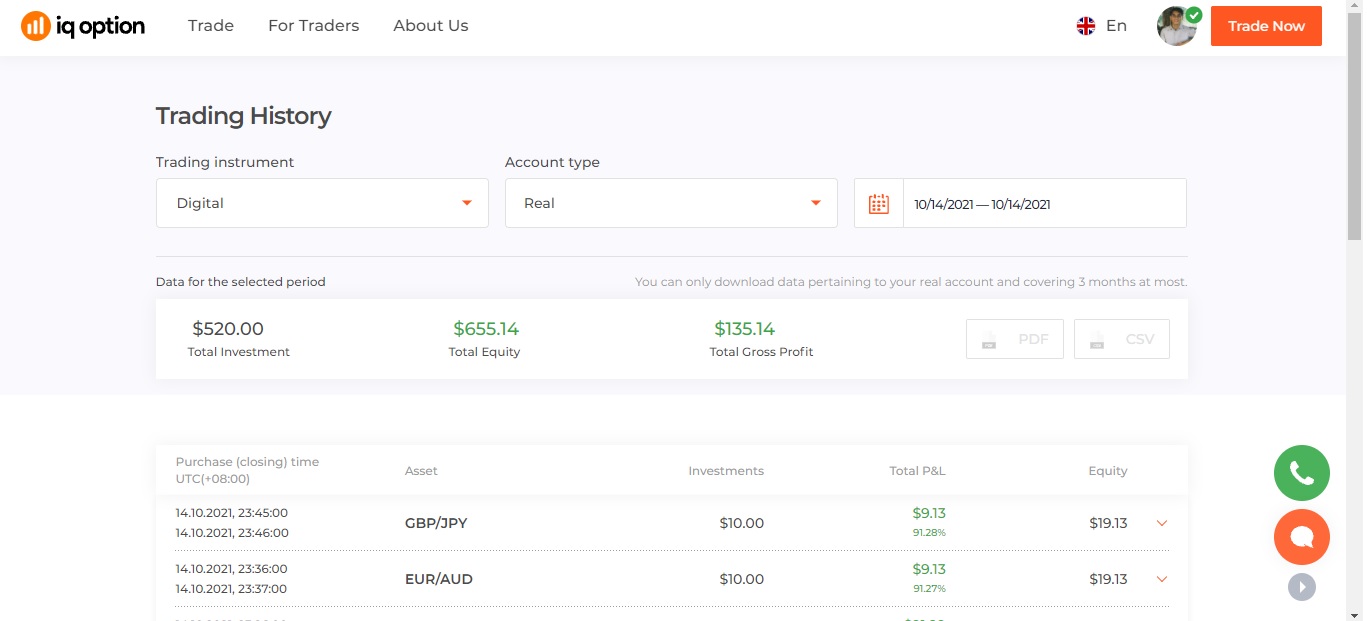
Task: Click the IQ Option logo
Action: coord(83,26)
